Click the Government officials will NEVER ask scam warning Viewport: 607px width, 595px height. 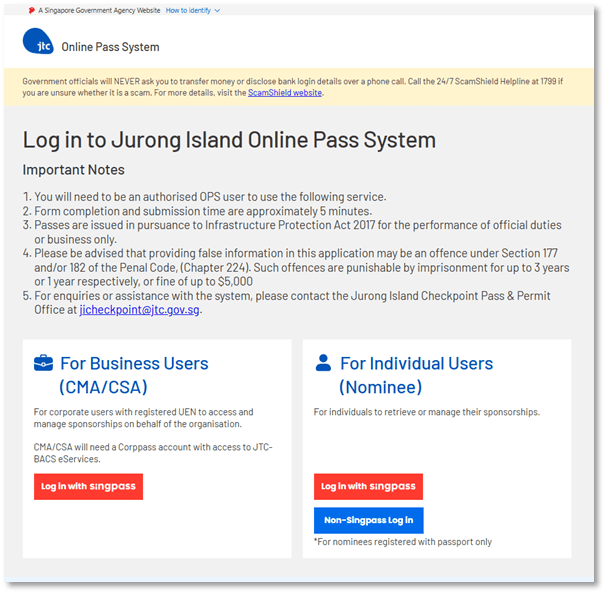[293, 87]
